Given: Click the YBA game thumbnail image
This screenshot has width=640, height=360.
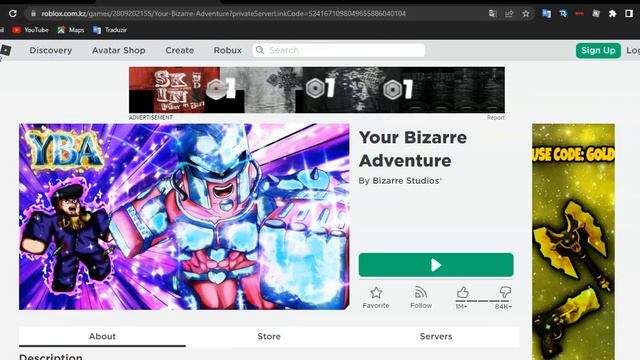Looking at the screenshot, I should point(184,216).
